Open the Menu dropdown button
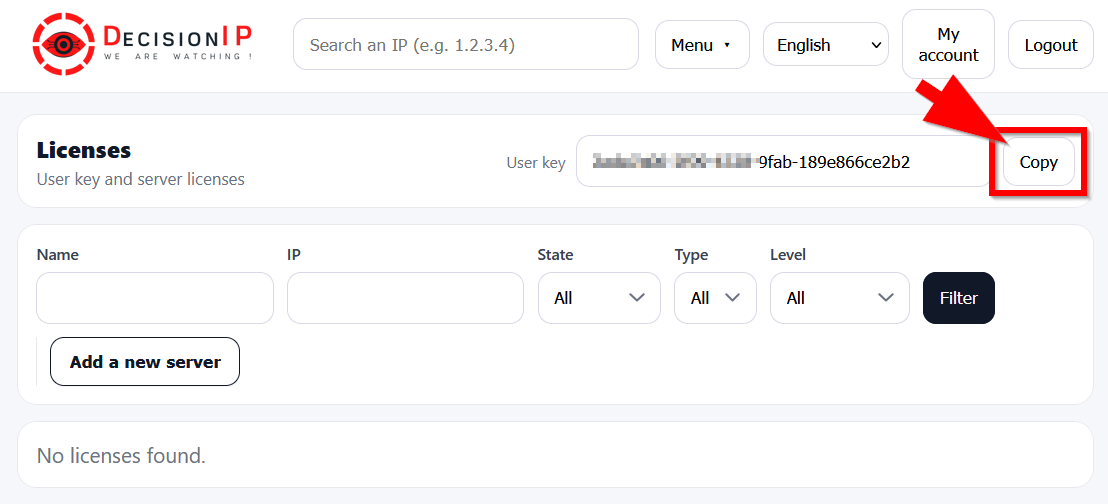 pyautogui.click(x=701, y=45)
